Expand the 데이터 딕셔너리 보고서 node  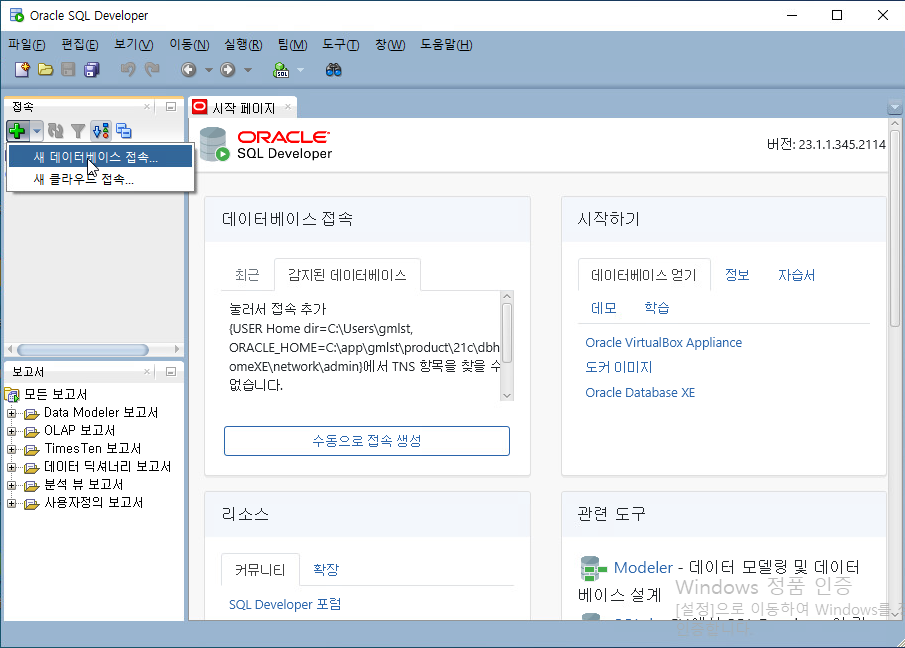coord(12,467)
